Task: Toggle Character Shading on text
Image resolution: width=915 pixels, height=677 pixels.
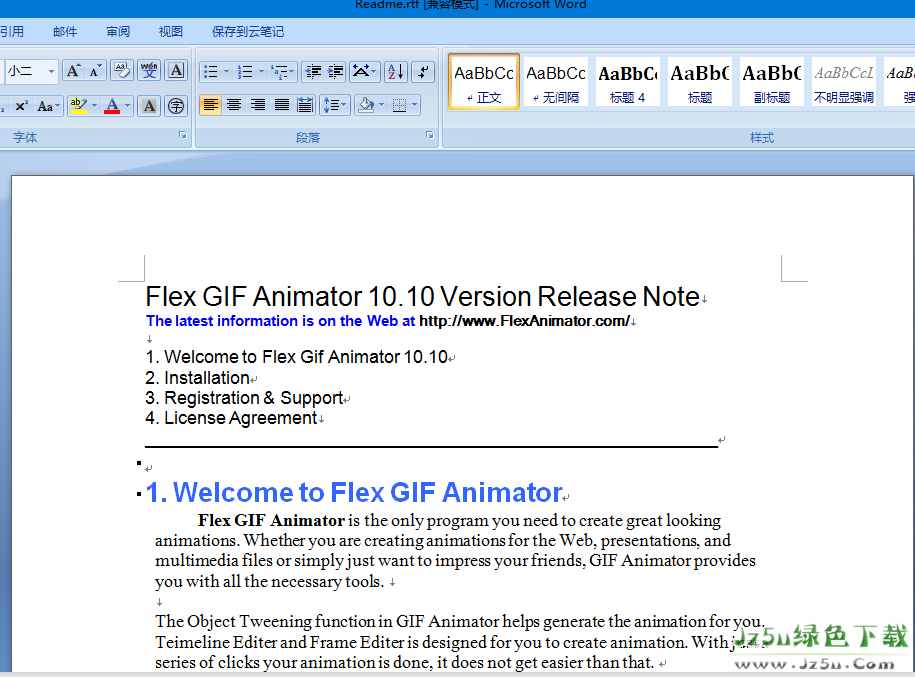Action: tap(149, 106)
